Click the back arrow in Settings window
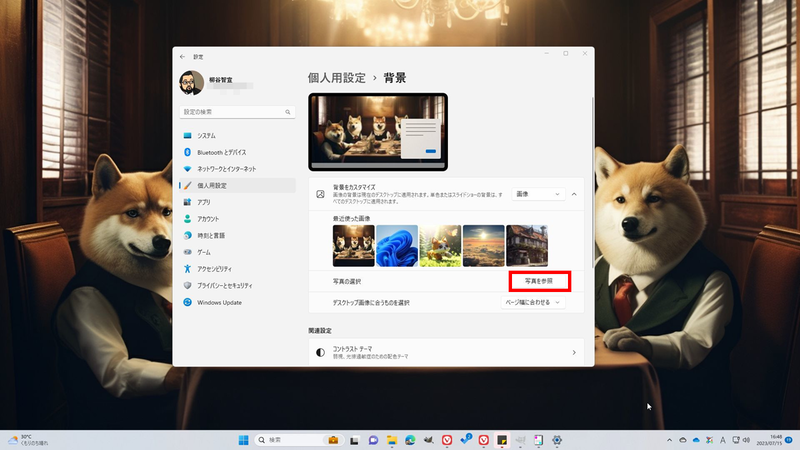800x450 pixels. point(183,57)
